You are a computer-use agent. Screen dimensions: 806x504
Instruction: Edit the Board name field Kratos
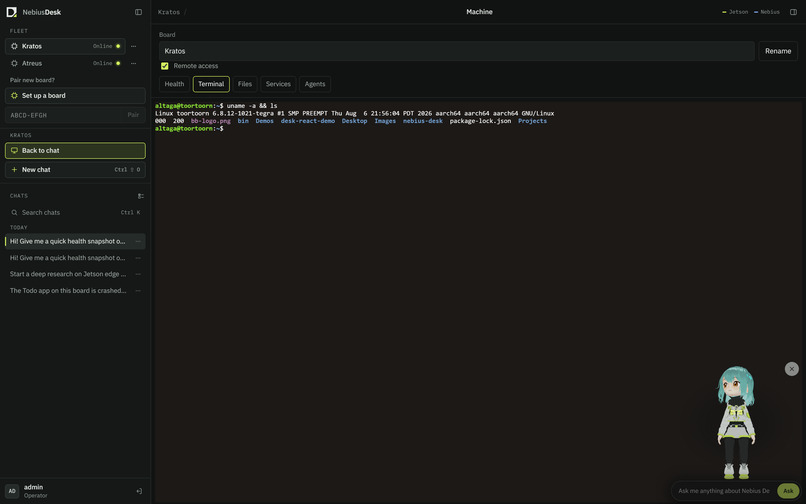[x=456, y=51]
